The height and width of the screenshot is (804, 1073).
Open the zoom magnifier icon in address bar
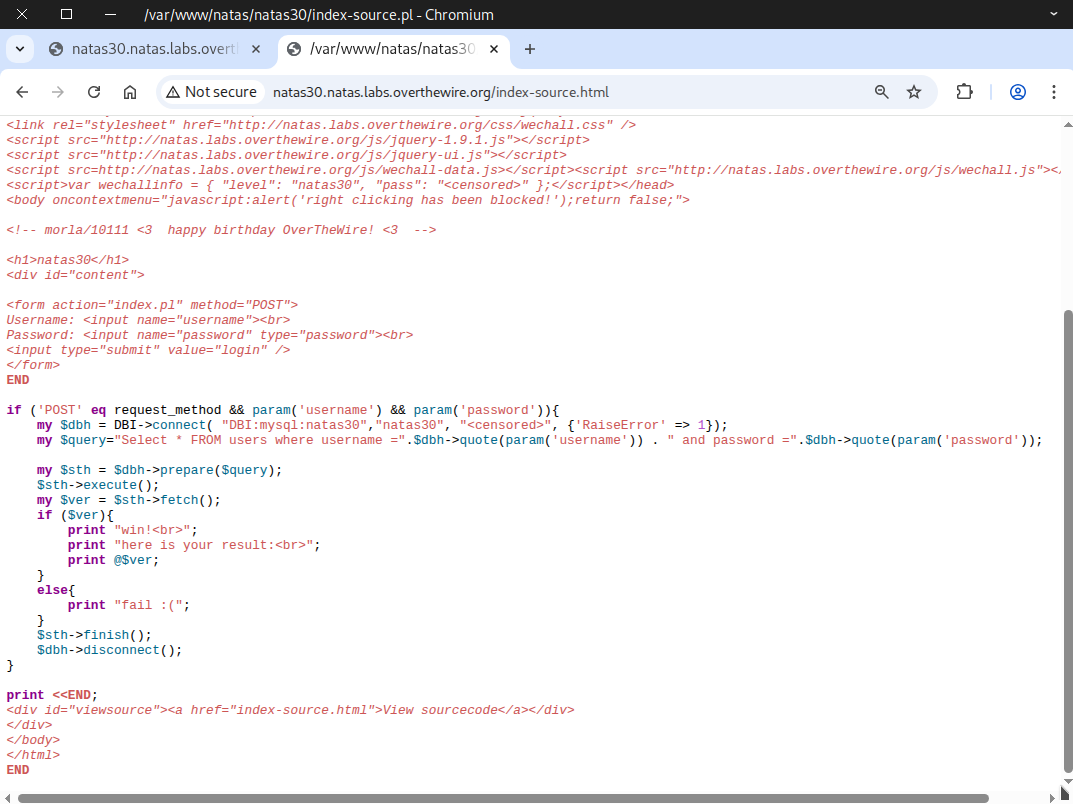click(x=881, y=92)
